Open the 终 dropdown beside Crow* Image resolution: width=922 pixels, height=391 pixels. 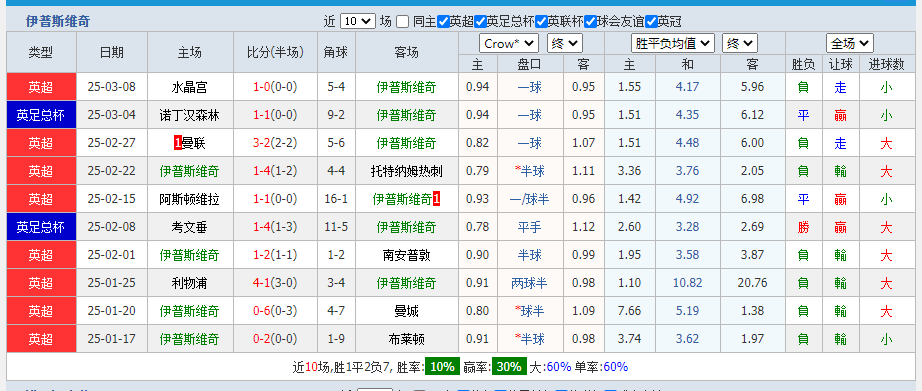[565, 44]
